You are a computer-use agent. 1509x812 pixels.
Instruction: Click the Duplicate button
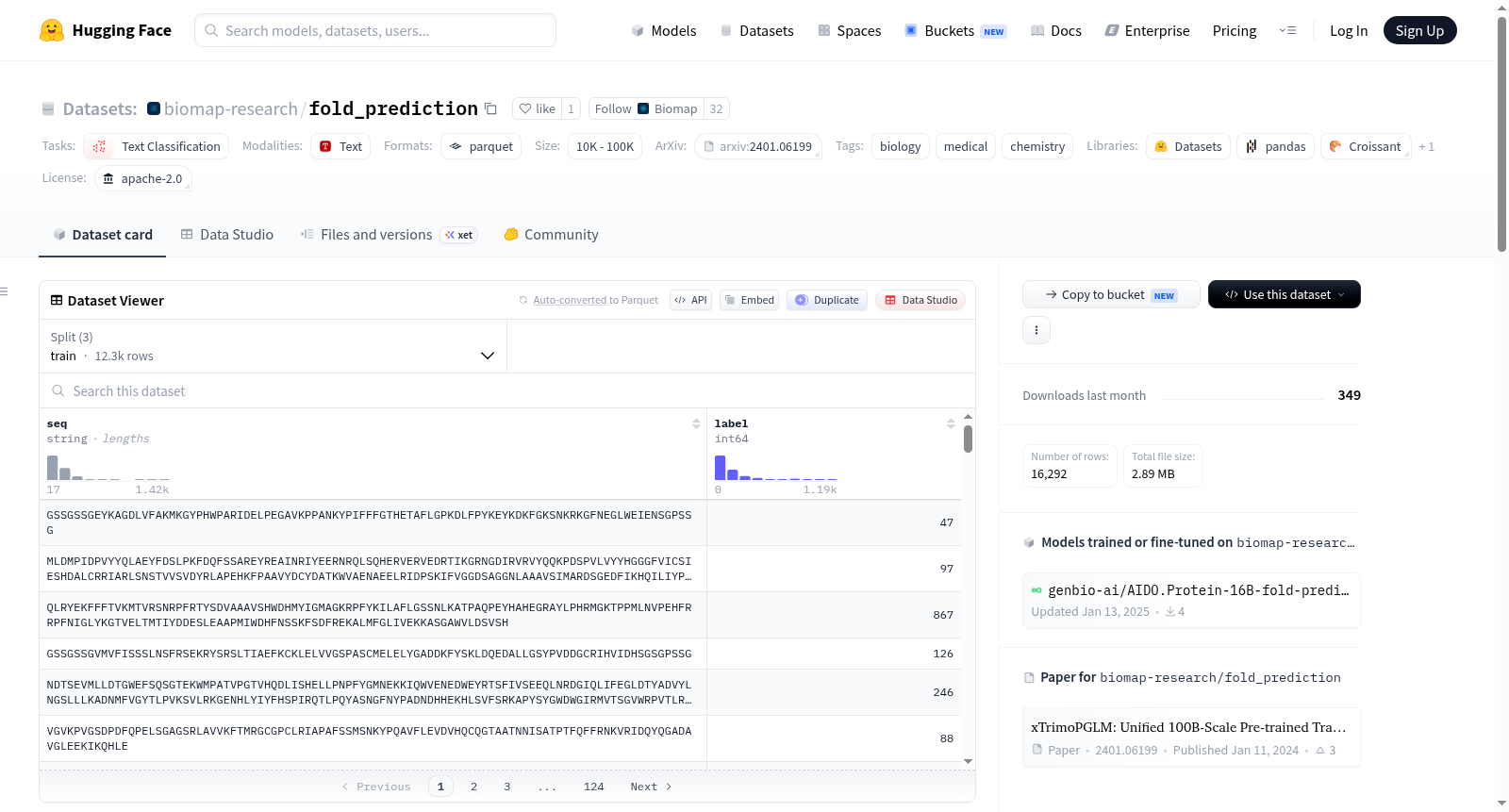(x=827, y=300)
